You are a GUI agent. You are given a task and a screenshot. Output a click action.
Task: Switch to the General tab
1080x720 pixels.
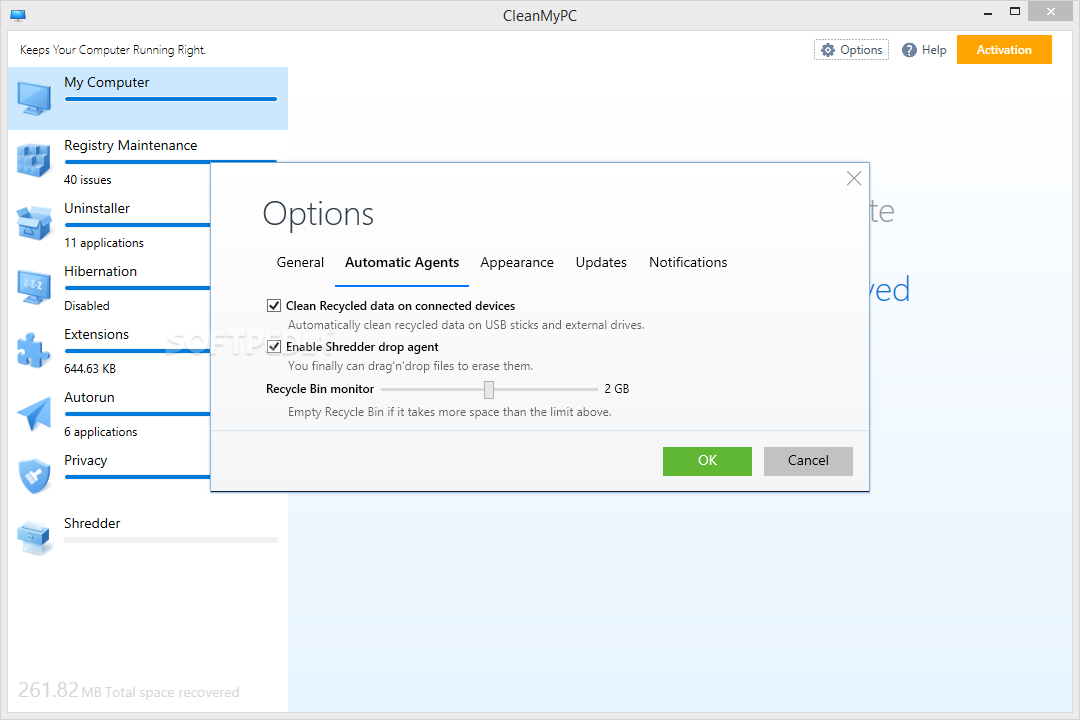[x=300, y=263]
